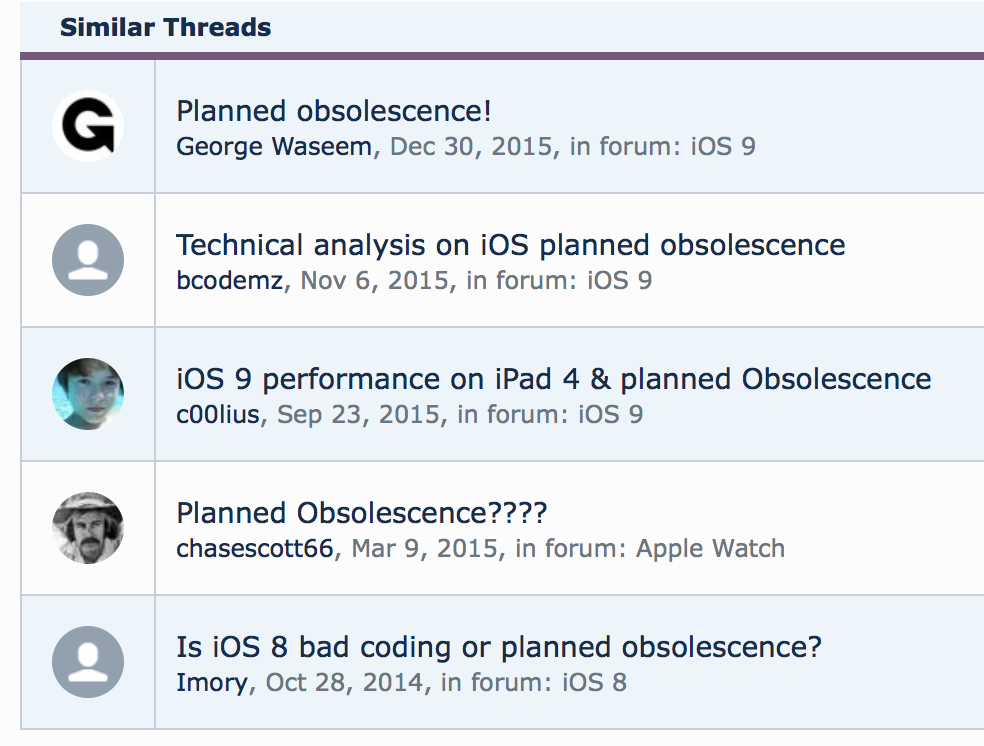The image size is (984, 746).
Task: Open 'Is iOS 8 bad coding' thread
Action: pos(498,647)
